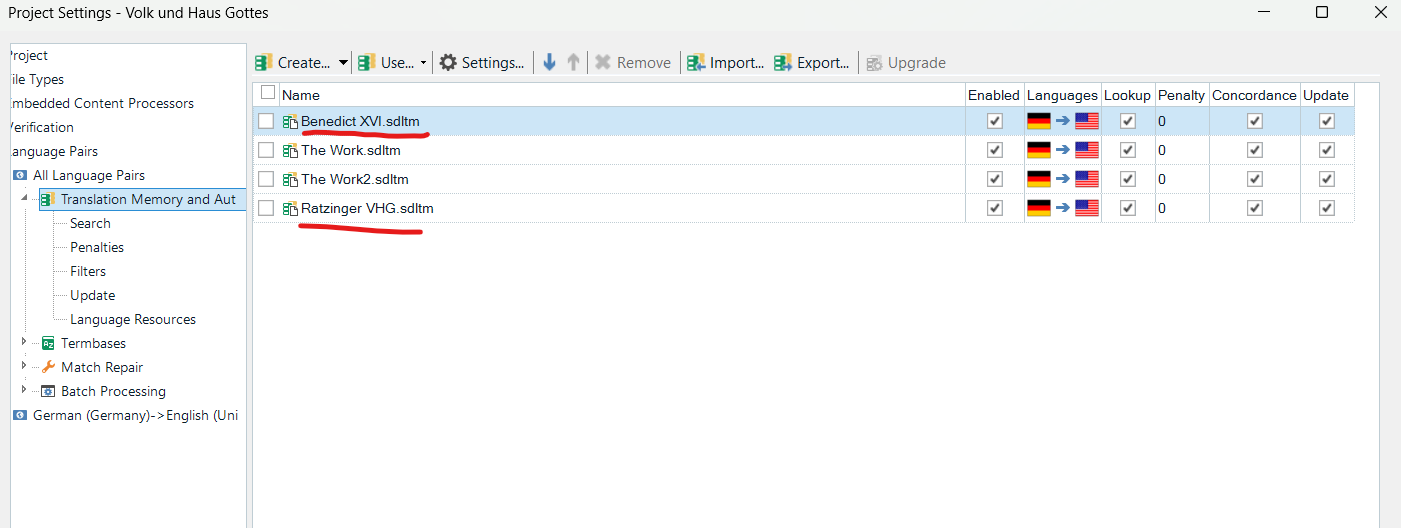Open the Create translation memory button
The image size is (1401, 528).
click(293, 62)
